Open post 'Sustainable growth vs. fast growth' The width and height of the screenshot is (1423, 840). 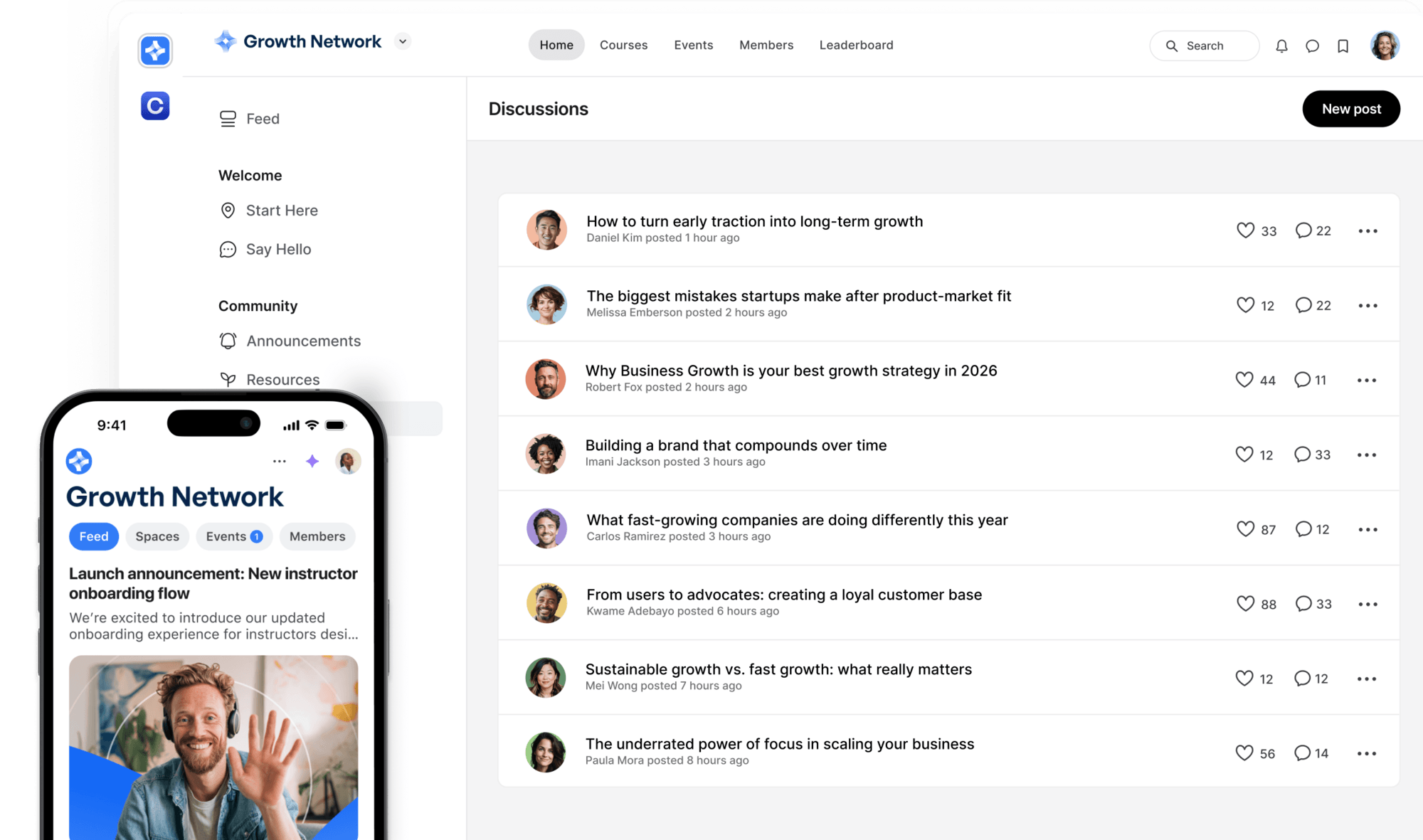click(778, 669)
